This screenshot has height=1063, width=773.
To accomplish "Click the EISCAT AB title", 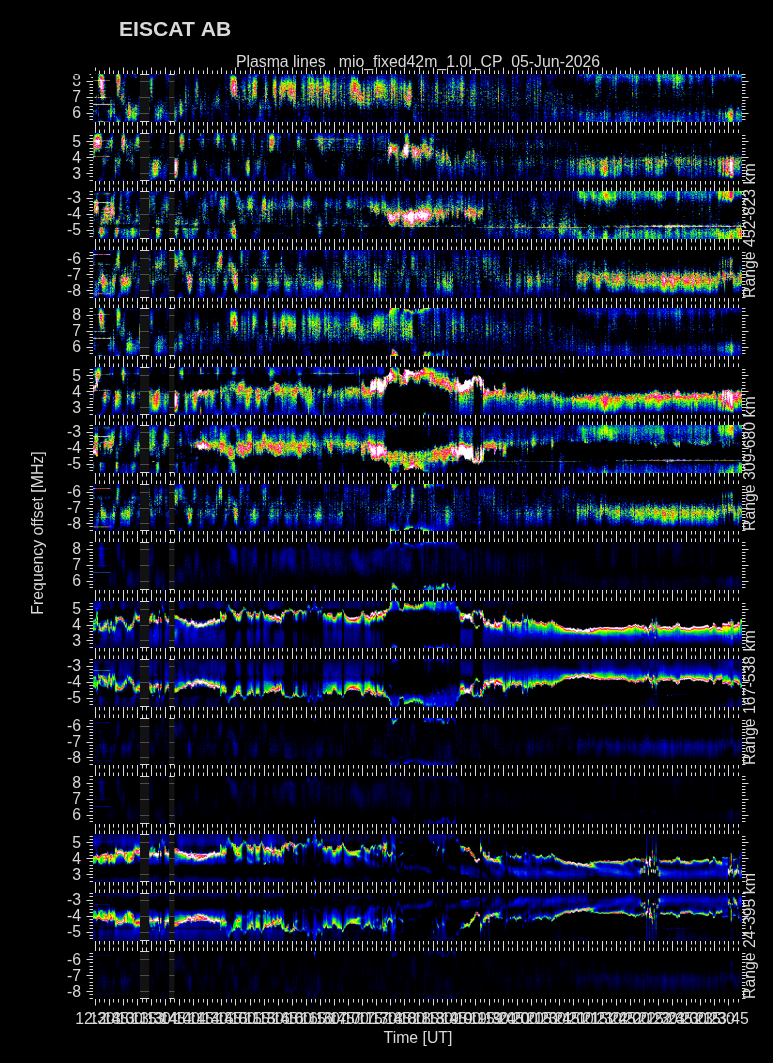I will [x=175, y=30].
